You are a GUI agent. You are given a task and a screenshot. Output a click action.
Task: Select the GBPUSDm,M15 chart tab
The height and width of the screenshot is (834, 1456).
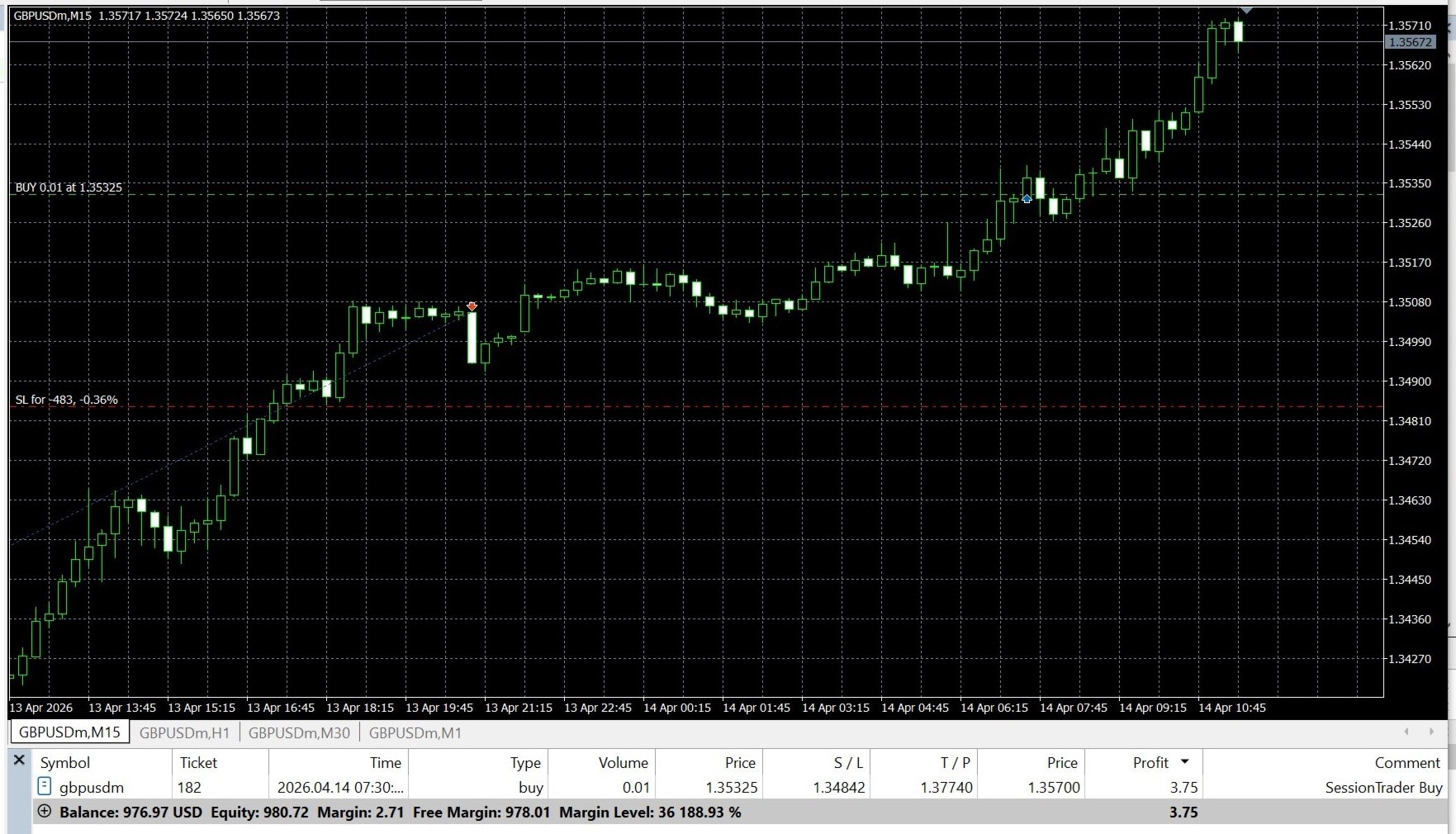[x=69, y=732]
